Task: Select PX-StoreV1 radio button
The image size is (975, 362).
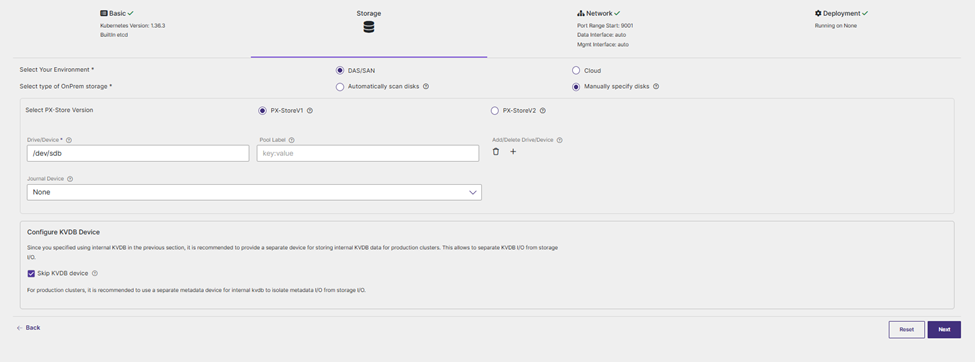Action: [x=262, y=111]
